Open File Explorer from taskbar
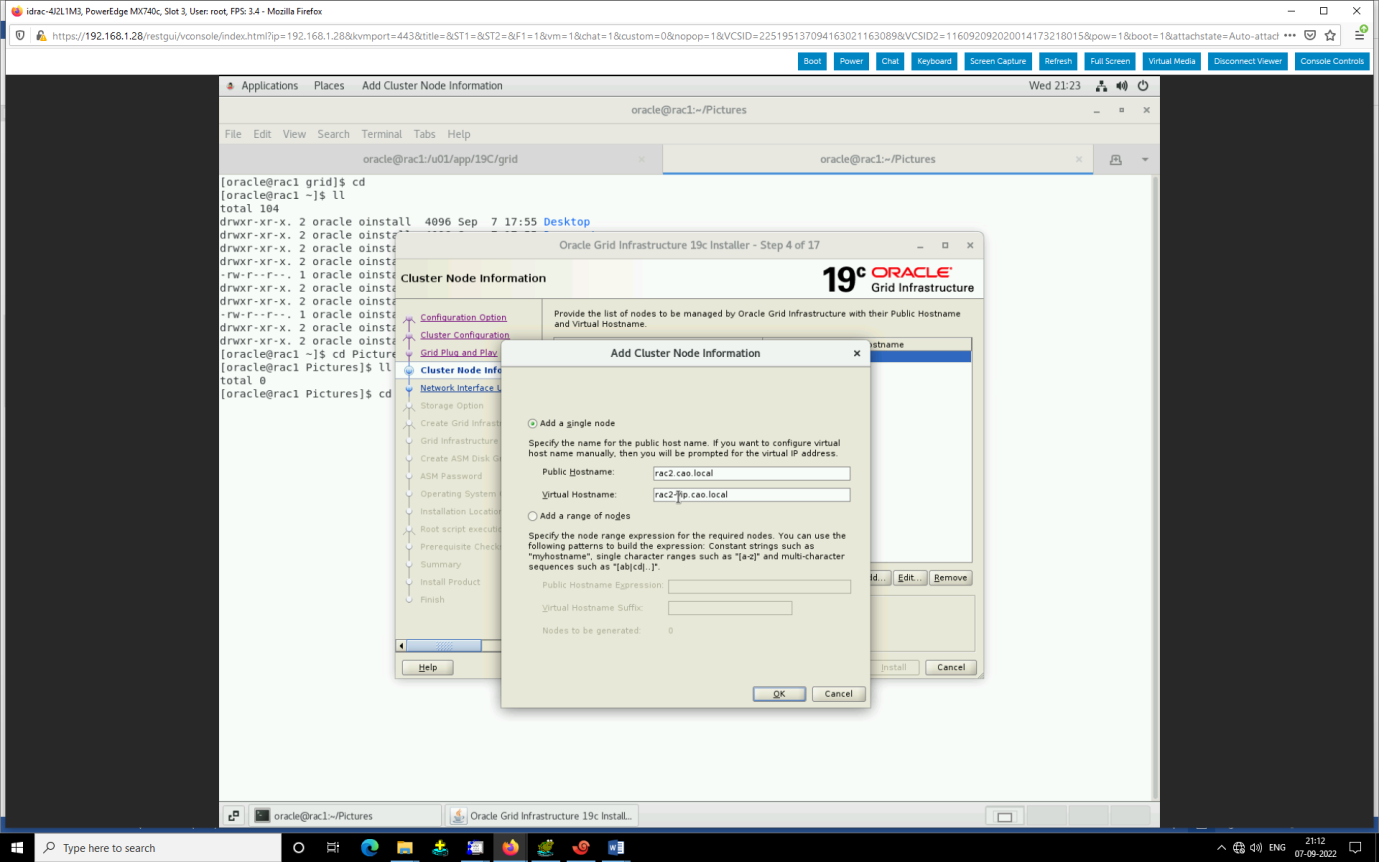 (404, 847)
